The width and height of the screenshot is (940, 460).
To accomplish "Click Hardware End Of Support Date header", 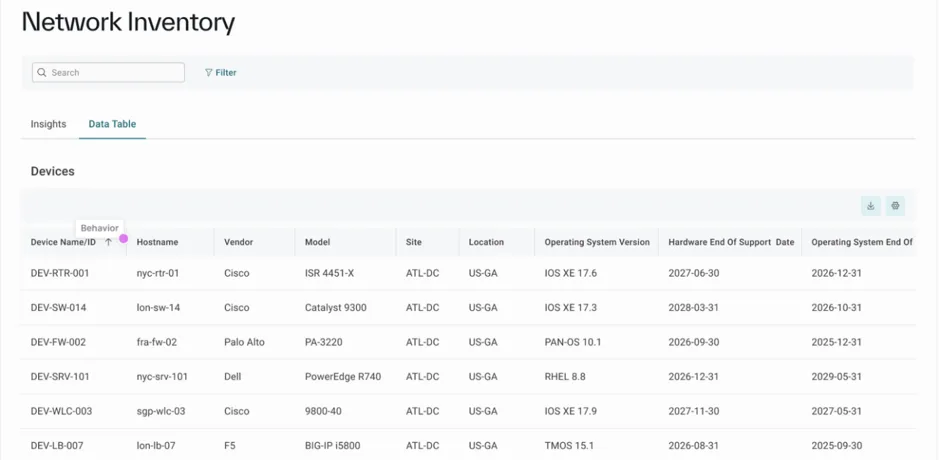I will (x=731, y=242).
